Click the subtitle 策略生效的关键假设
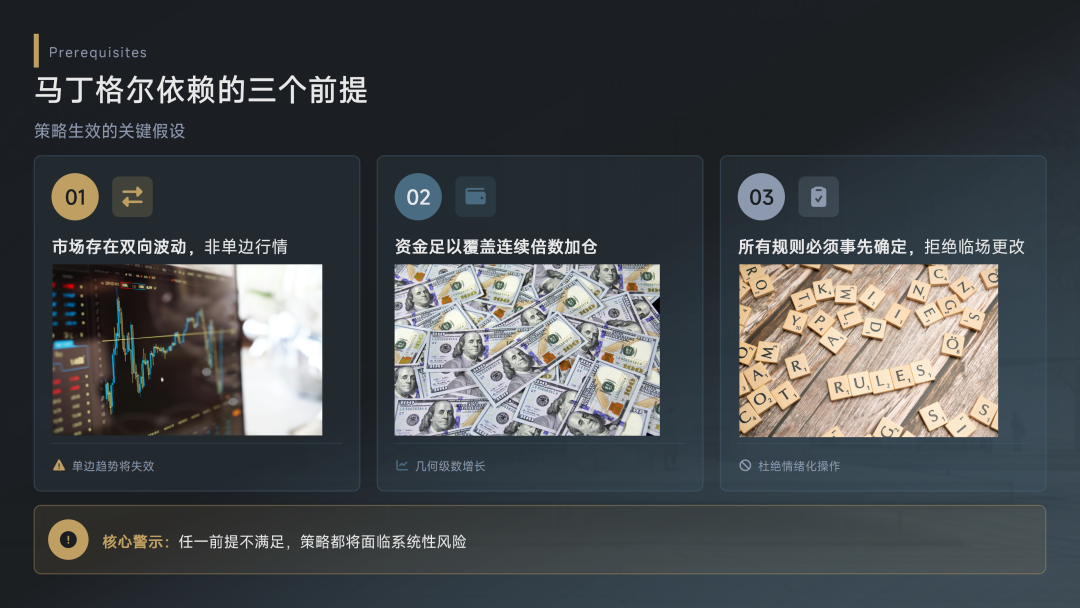The image size is (1080, 608). coord(110,131)
